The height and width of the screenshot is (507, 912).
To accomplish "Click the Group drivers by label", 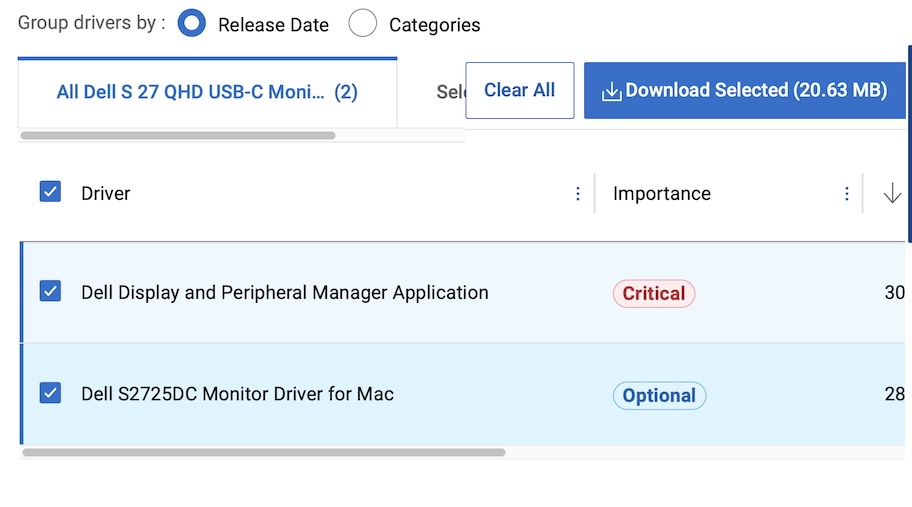I will point(91,23).
